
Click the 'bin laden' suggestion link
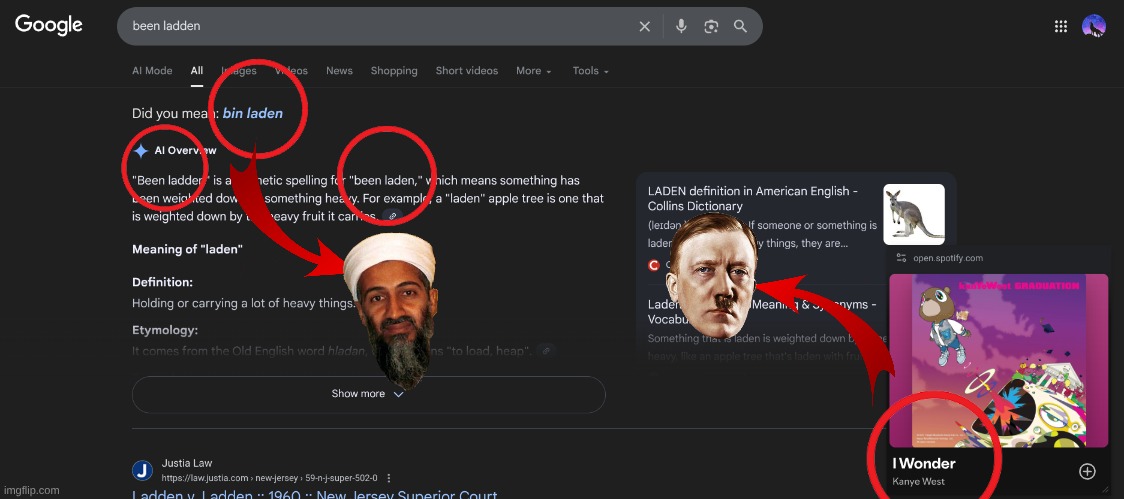click(252, 113)
